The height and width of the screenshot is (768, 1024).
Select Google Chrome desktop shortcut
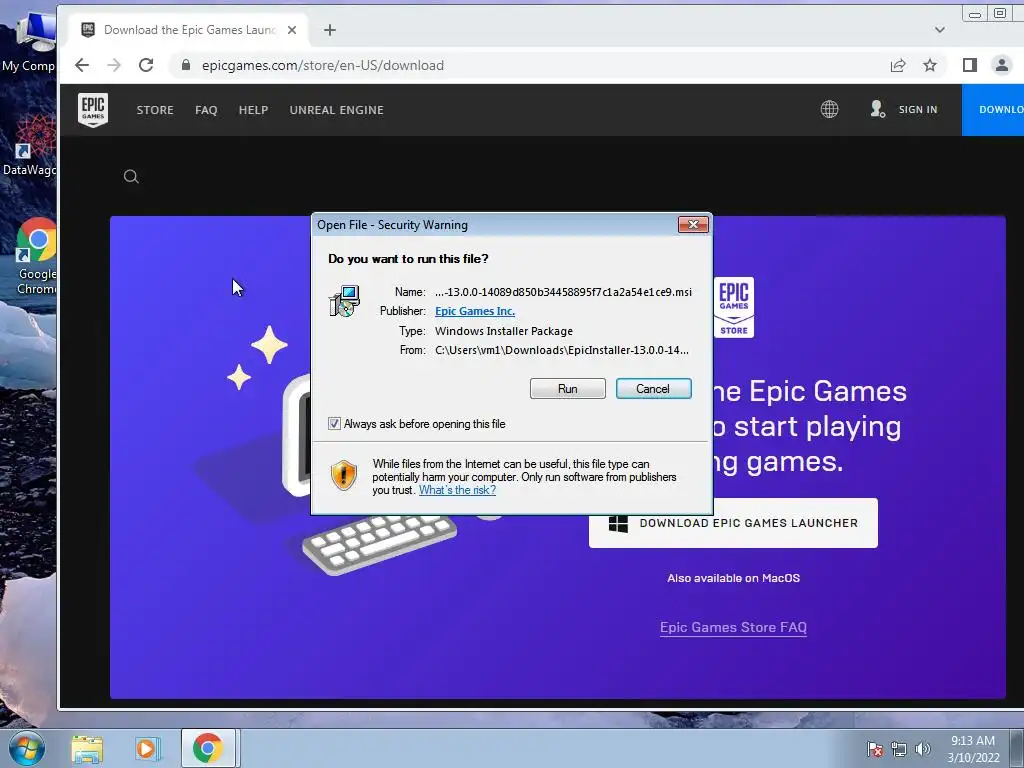pos(36,256)
